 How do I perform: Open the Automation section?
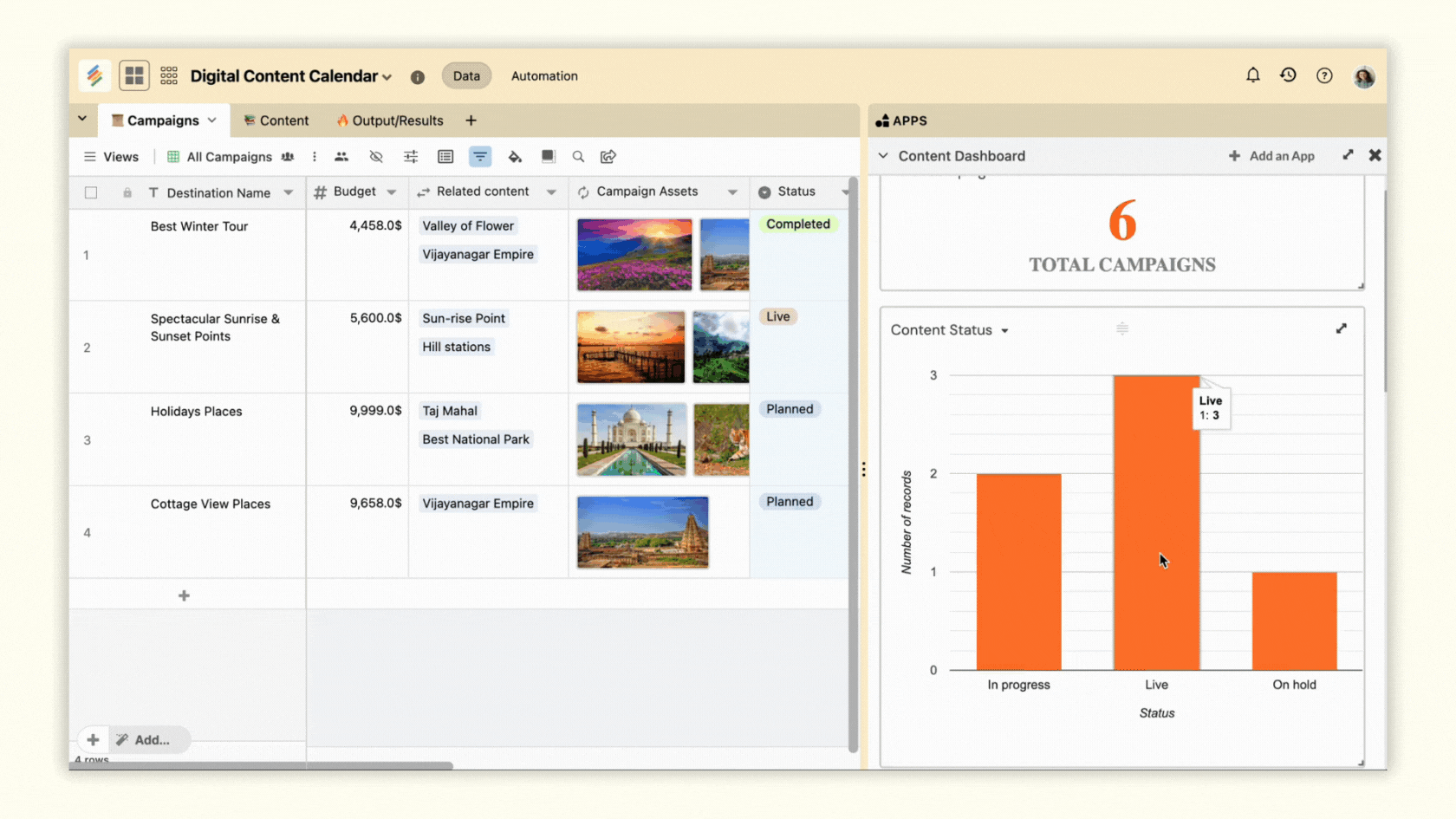click(x=544, y=76)
